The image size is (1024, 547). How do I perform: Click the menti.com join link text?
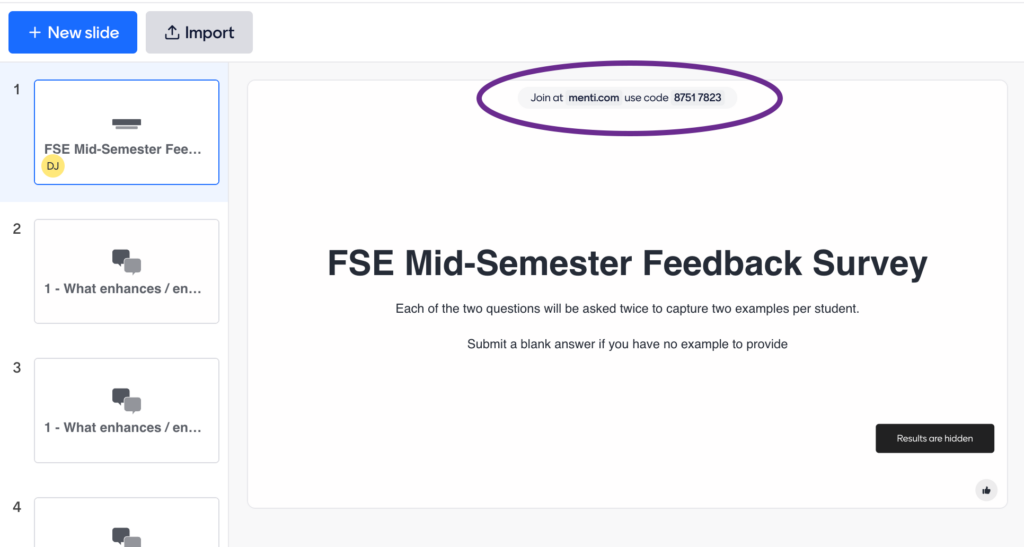(593, 98)
